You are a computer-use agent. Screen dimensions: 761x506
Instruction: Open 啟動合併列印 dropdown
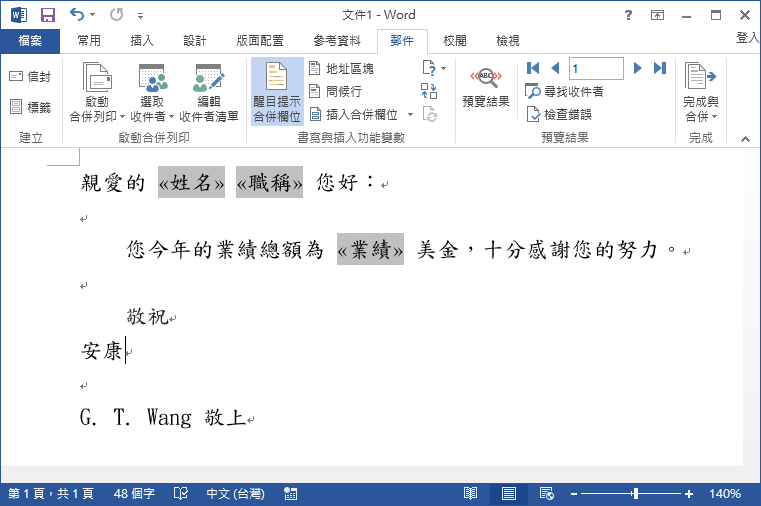(97, 92)
